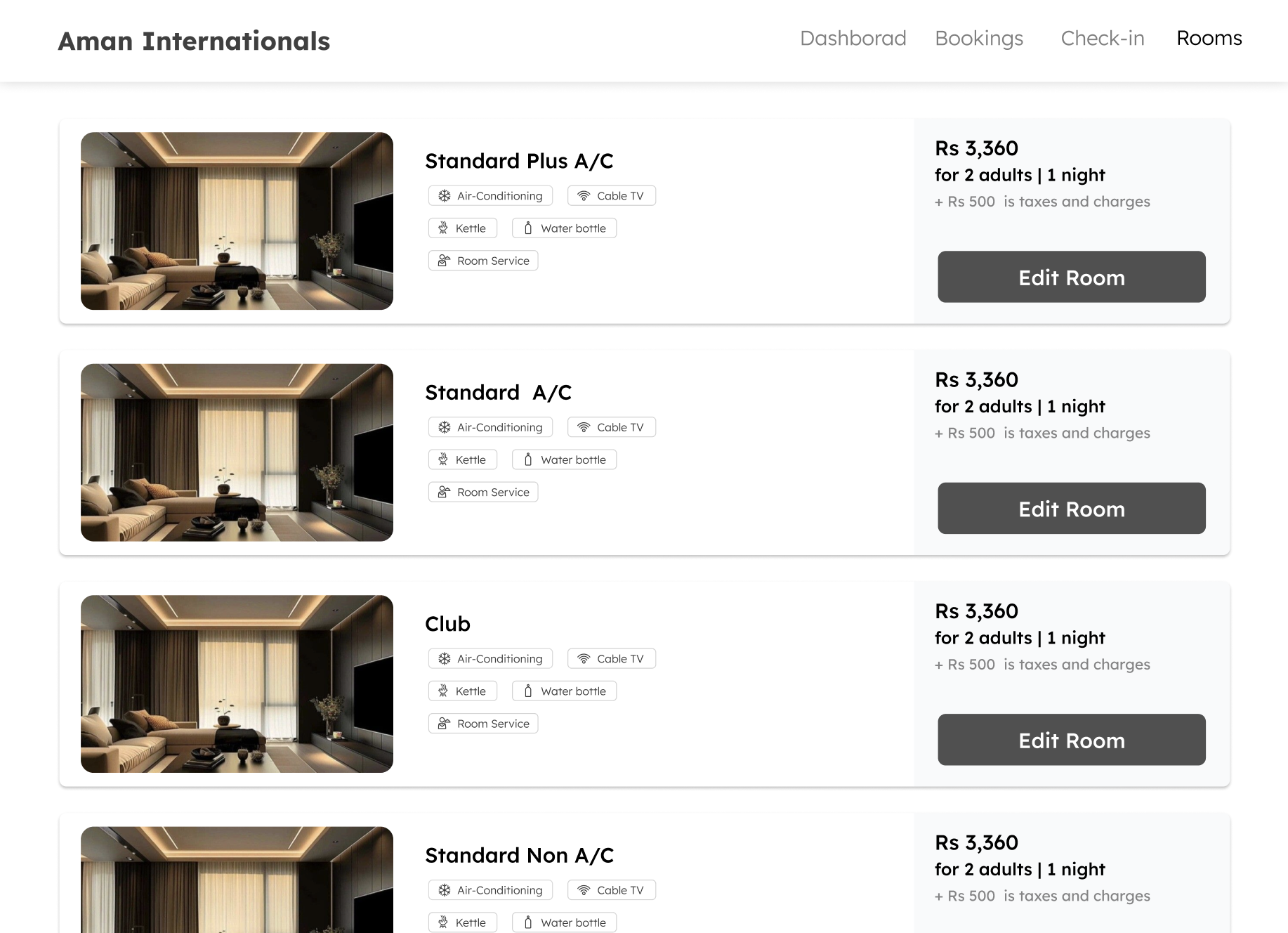1288x933 pixels.
Task: Click the Kettle icon on the Club room
Action: [443, 691]
